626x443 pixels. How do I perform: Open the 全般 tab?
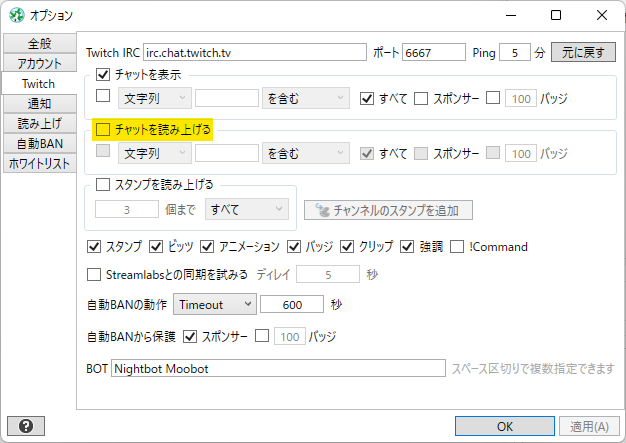tap(40, 43)
